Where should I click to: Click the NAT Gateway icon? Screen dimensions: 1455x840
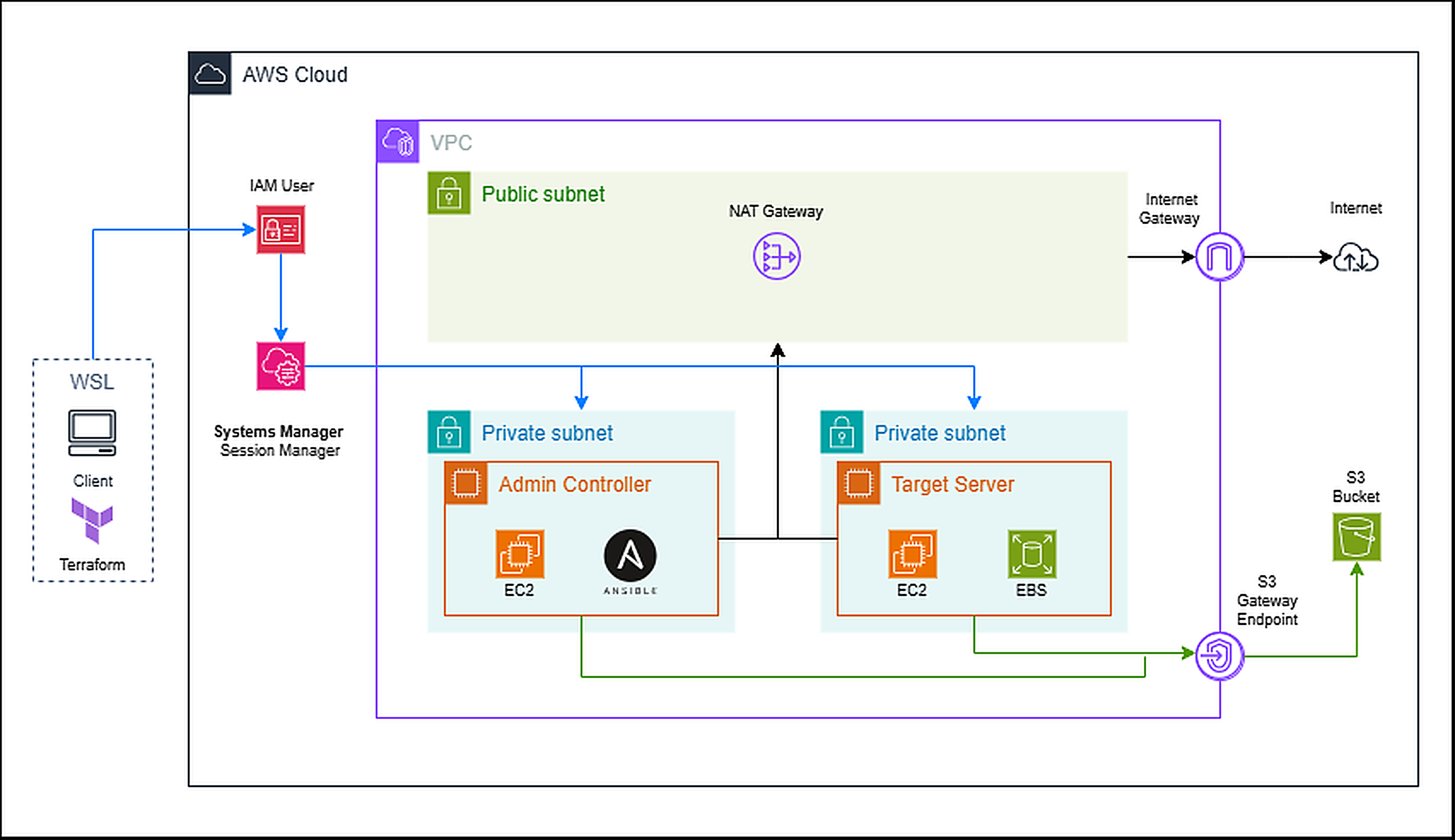[x=776, y=256]
